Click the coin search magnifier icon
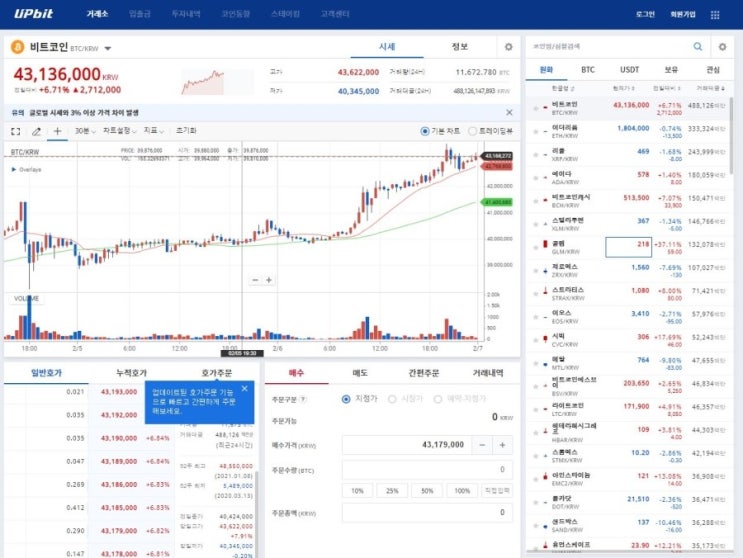The height and width of the screenshot is (558, 743). (698, 46)
